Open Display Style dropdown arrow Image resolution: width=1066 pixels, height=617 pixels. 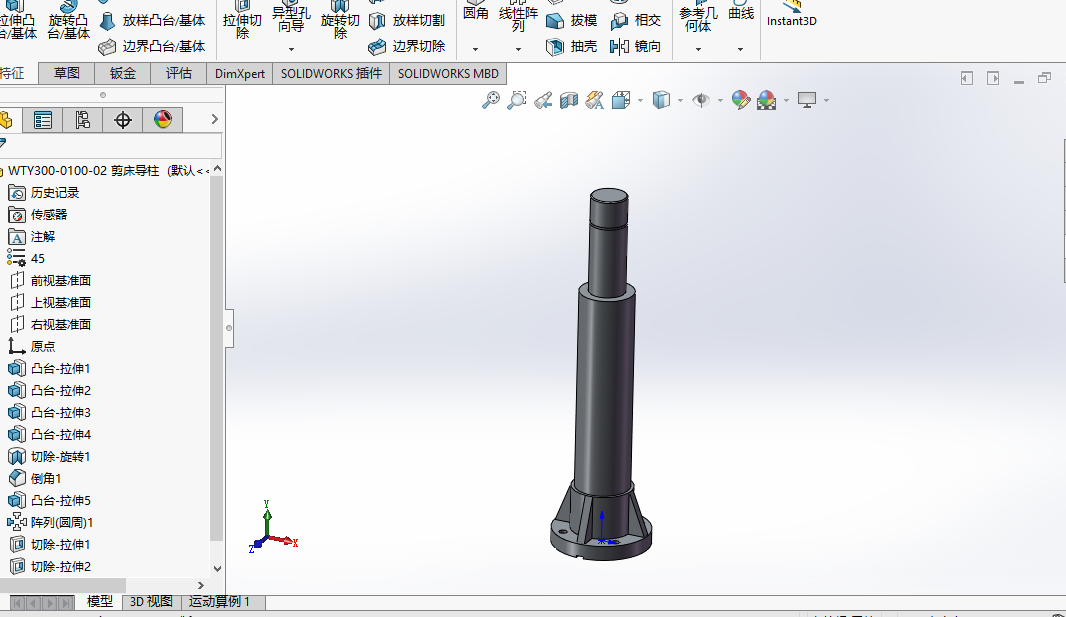pos(680,101)
